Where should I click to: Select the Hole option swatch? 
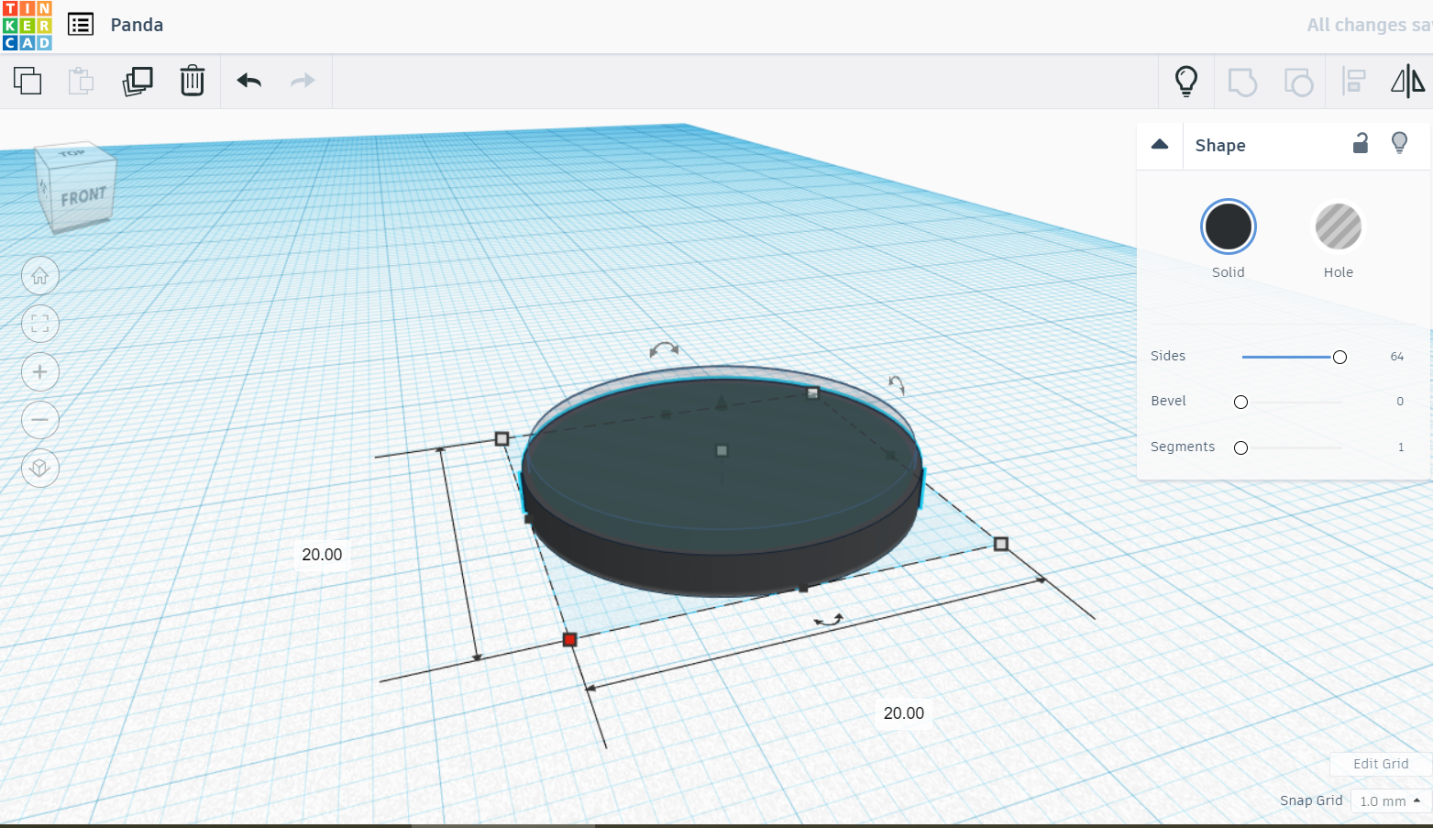pyautogui.click(x=1338, y=227)
